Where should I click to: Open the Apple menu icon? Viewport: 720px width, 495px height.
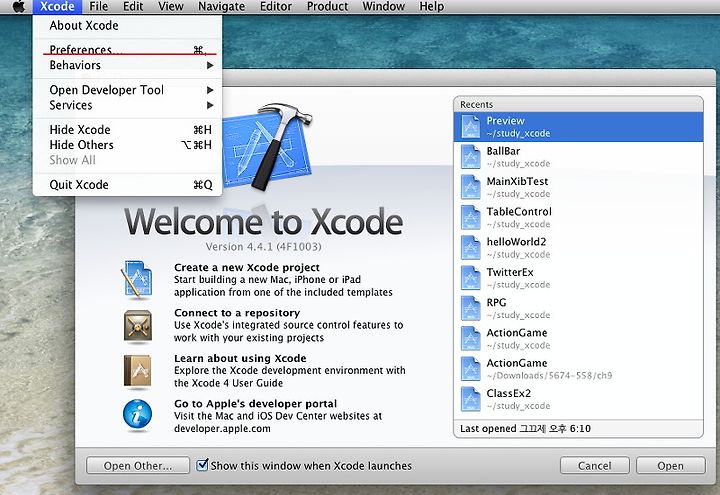pyautogui.click(x=18, y=6)
